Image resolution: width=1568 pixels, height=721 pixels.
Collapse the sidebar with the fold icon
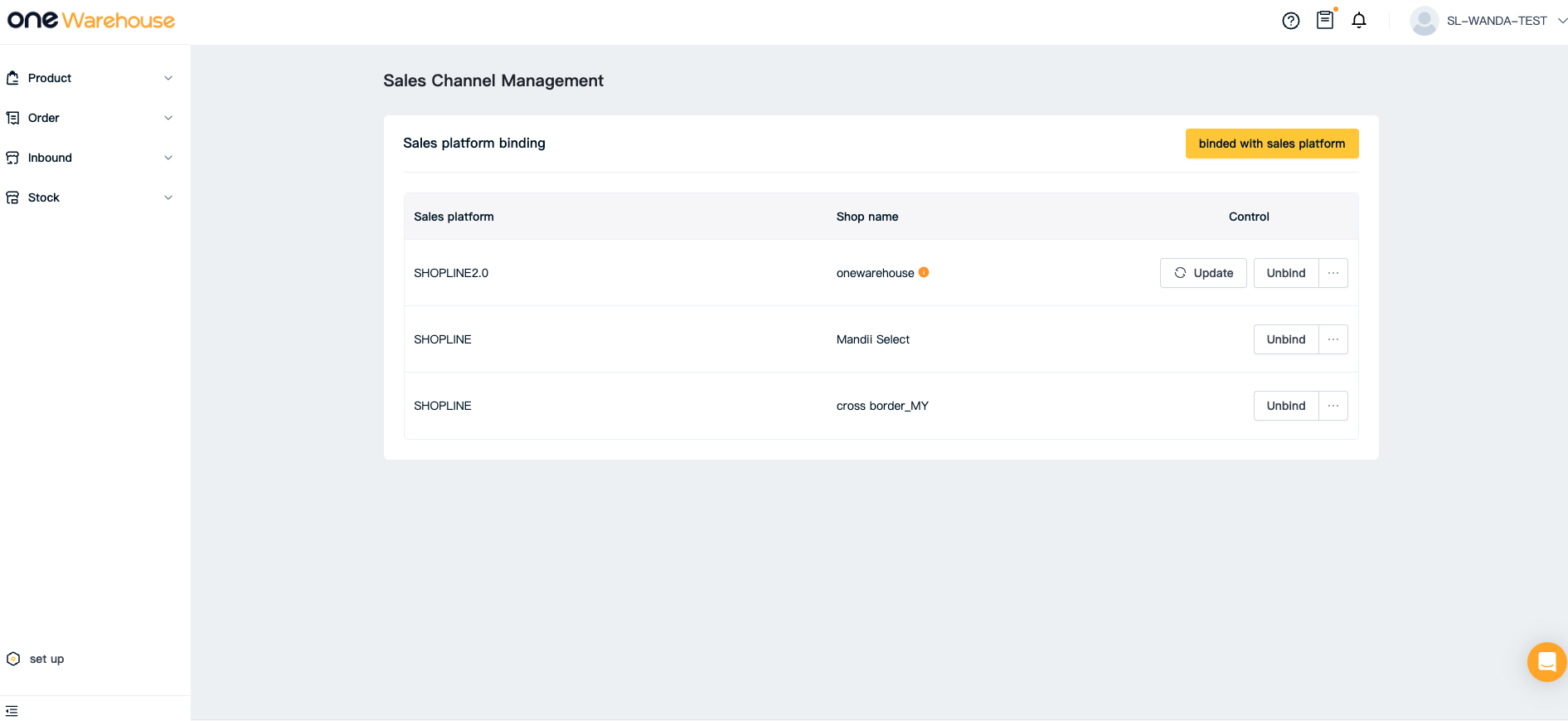click(12, 711)
